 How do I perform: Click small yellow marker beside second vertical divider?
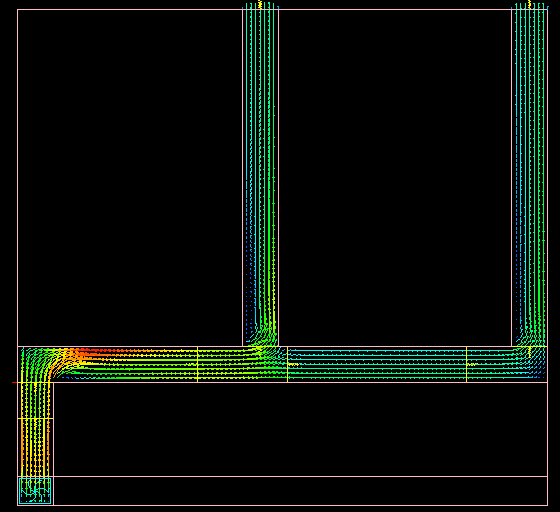293,364
